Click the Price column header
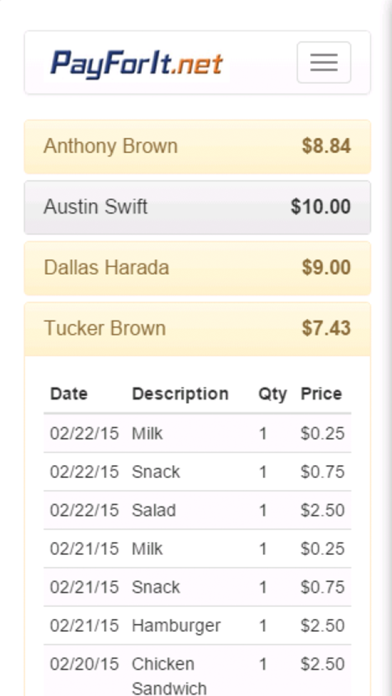The image size is (392, 696). pyautogui.click(x=321, y=394)
